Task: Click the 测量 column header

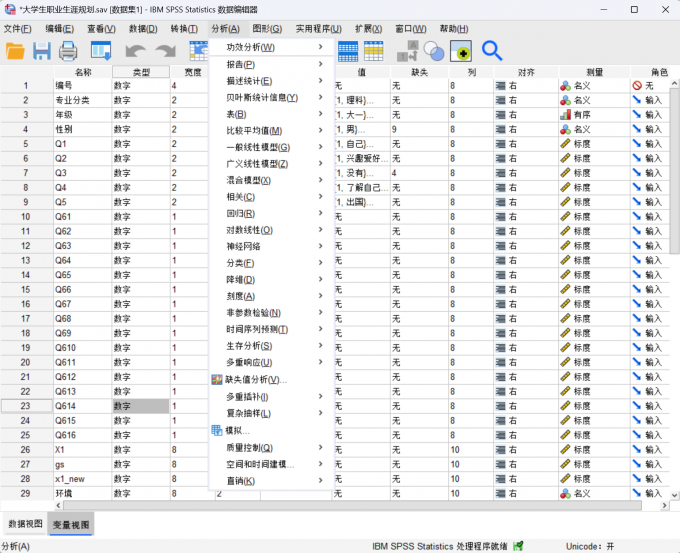Action: pyautogui.click(x=594, y=72)
